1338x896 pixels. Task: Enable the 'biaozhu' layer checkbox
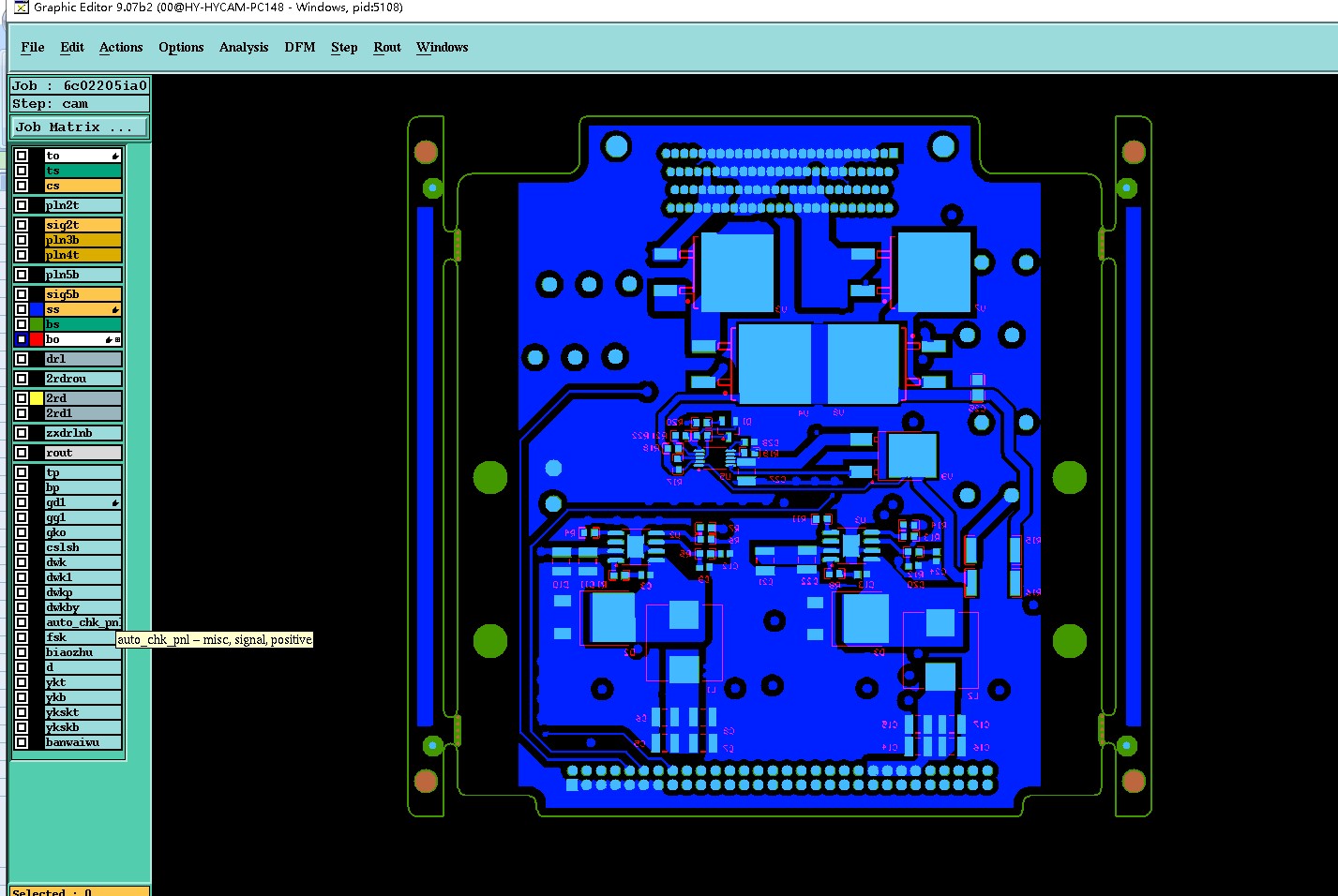coord(22,653)
